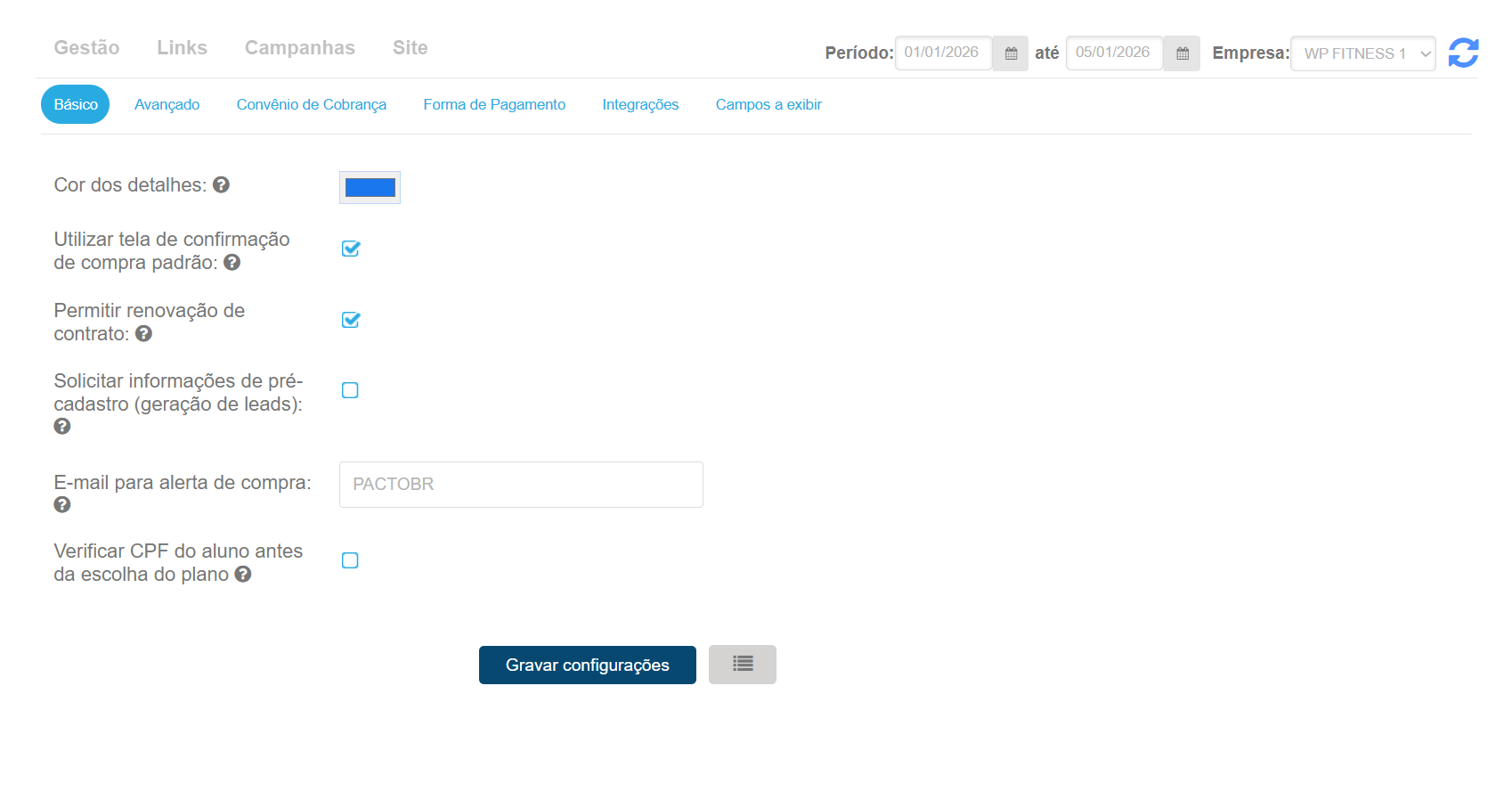The height and width of the screenshot is (792, 1512).
Task: Click Gravar configurações button
Action: click(587, 665)
